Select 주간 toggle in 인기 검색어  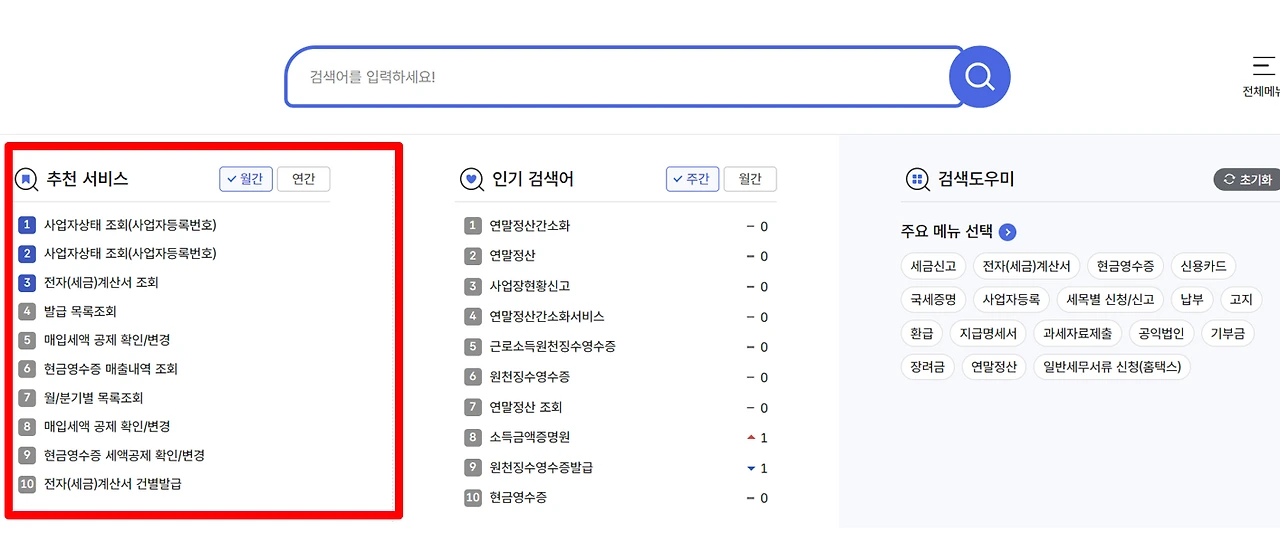coord(693,179)
